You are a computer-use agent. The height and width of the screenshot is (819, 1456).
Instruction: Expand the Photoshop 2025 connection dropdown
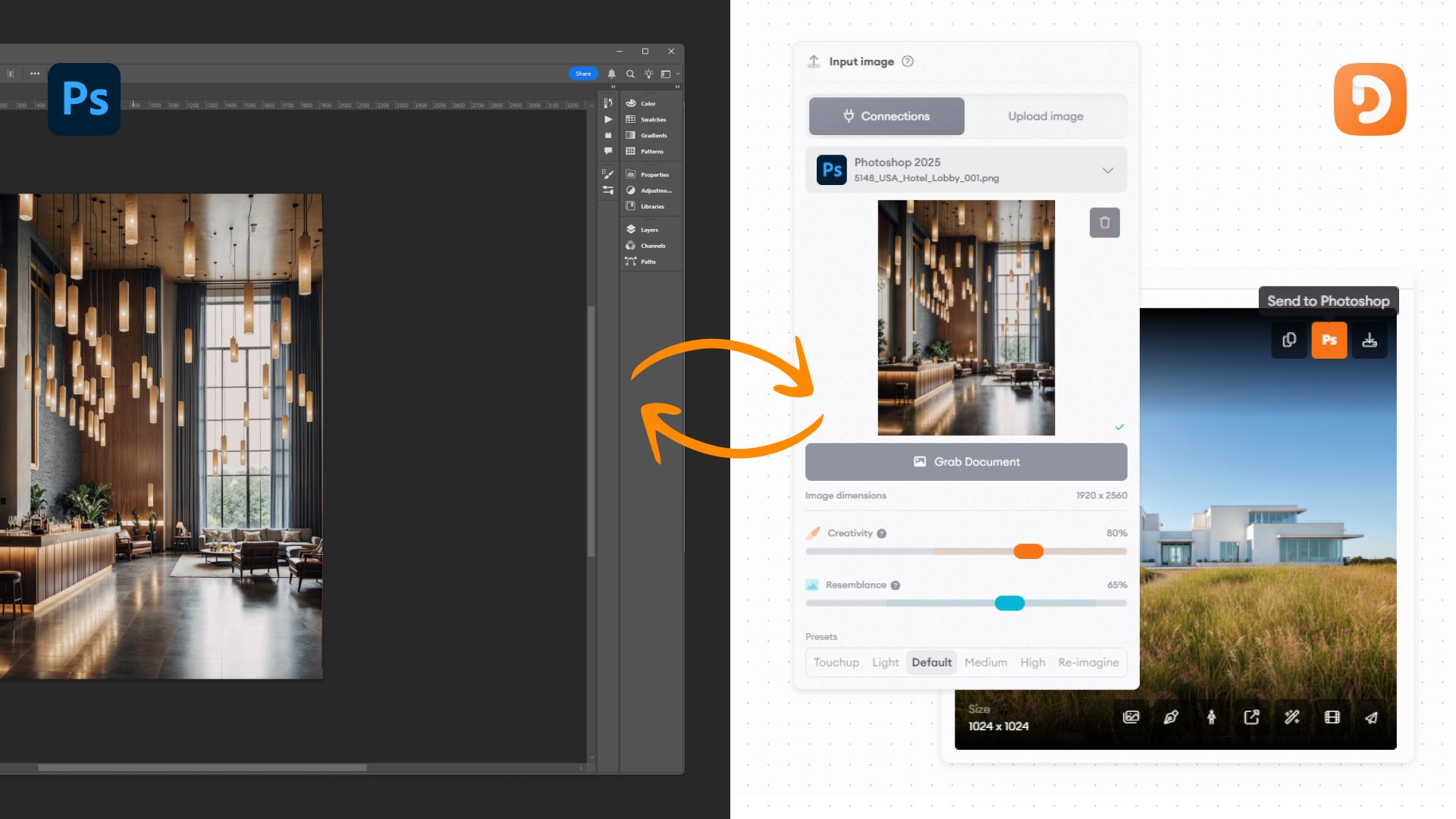[1107, 170]
